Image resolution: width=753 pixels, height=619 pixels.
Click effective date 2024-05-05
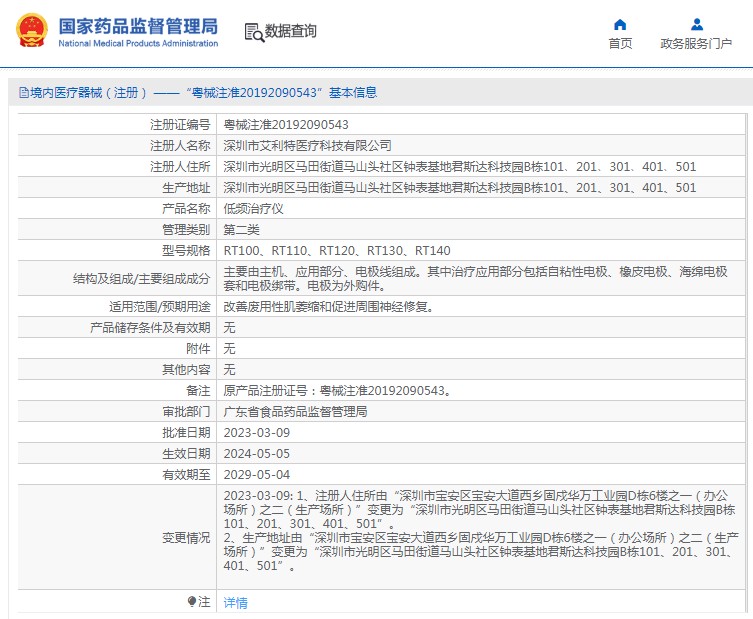coord(257,454)
